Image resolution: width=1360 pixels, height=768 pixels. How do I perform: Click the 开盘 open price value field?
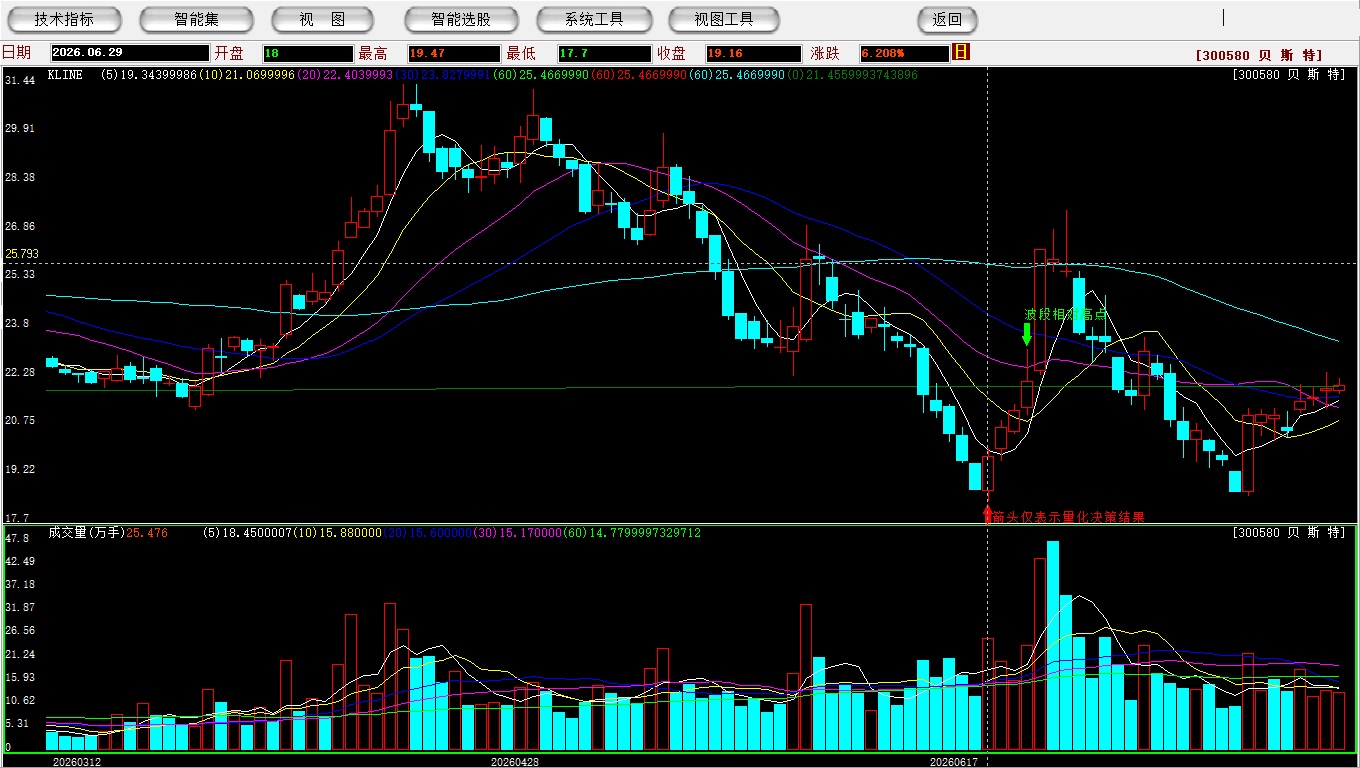(x=308, y=53)
